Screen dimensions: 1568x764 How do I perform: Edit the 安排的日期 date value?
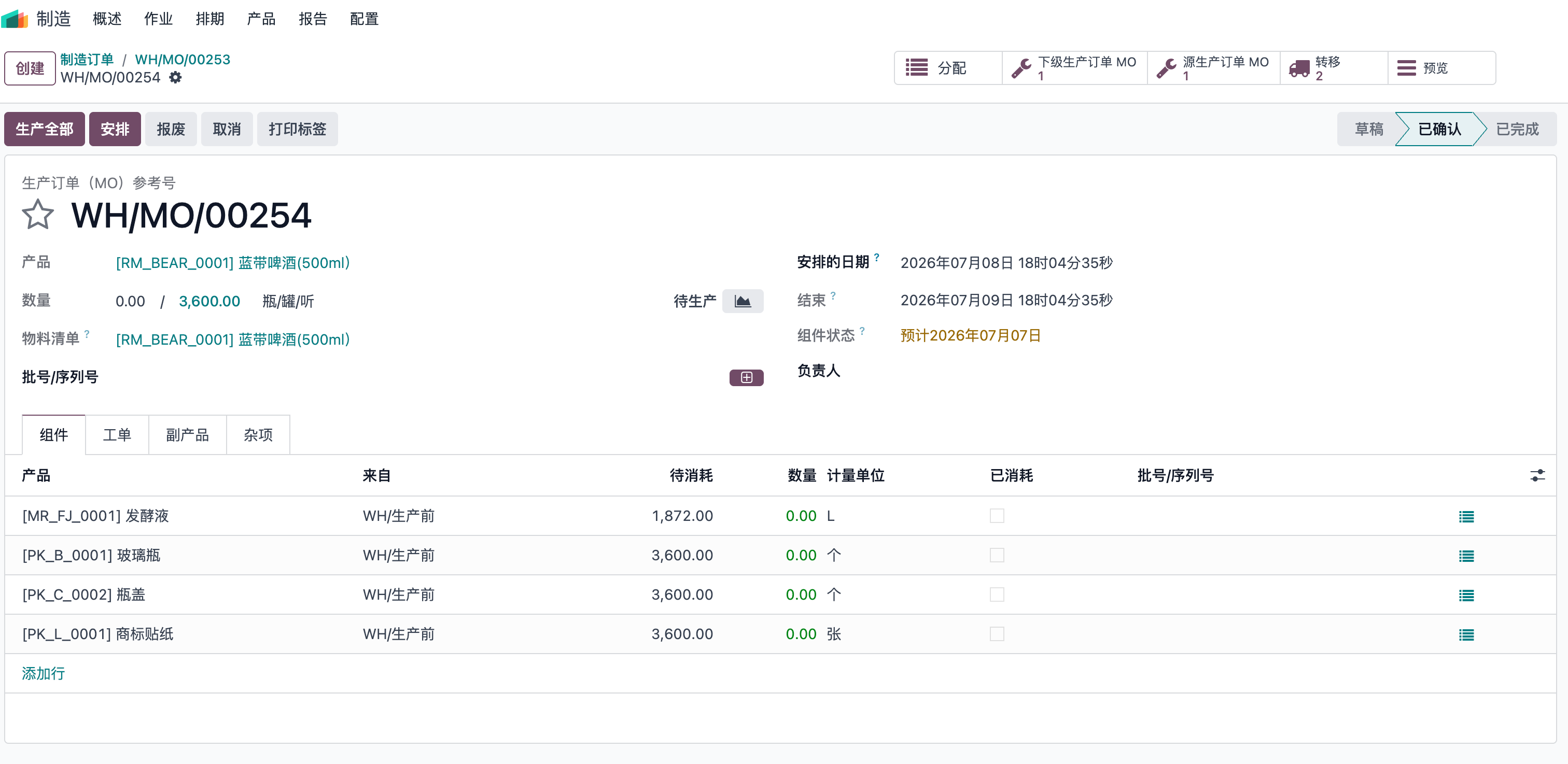[1006, 263]
